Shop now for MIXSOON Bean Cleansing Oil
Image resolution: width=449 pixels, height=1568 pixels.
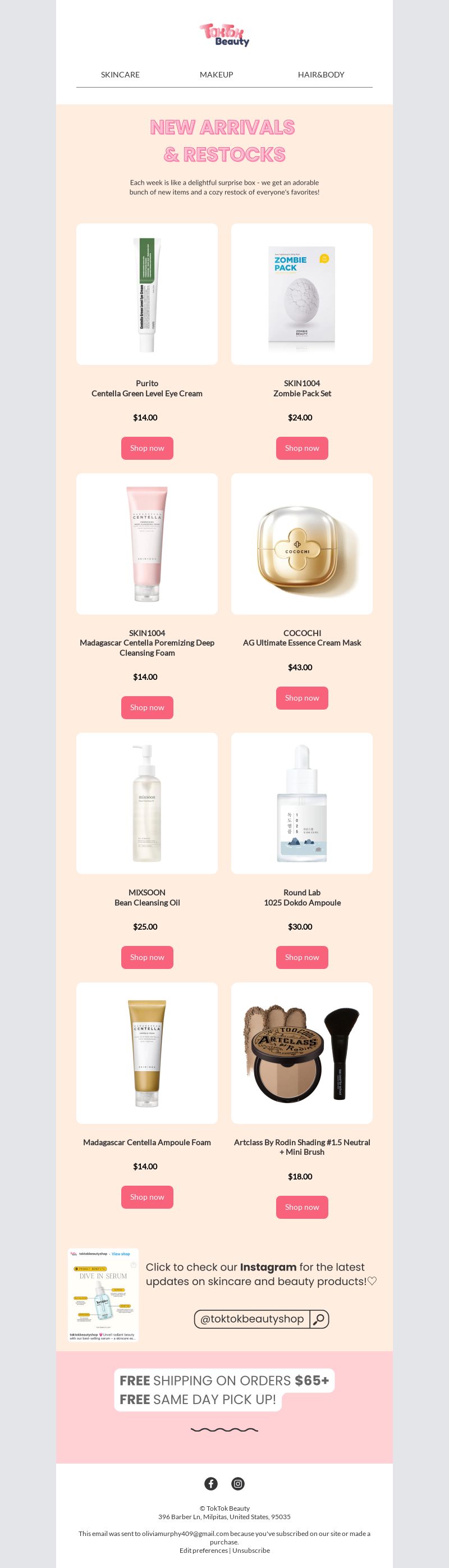[147, 958]
